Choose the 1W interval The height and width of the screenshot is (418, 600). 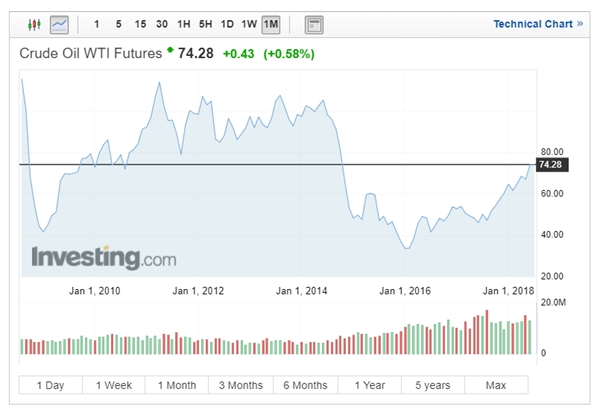coord(249,23)
